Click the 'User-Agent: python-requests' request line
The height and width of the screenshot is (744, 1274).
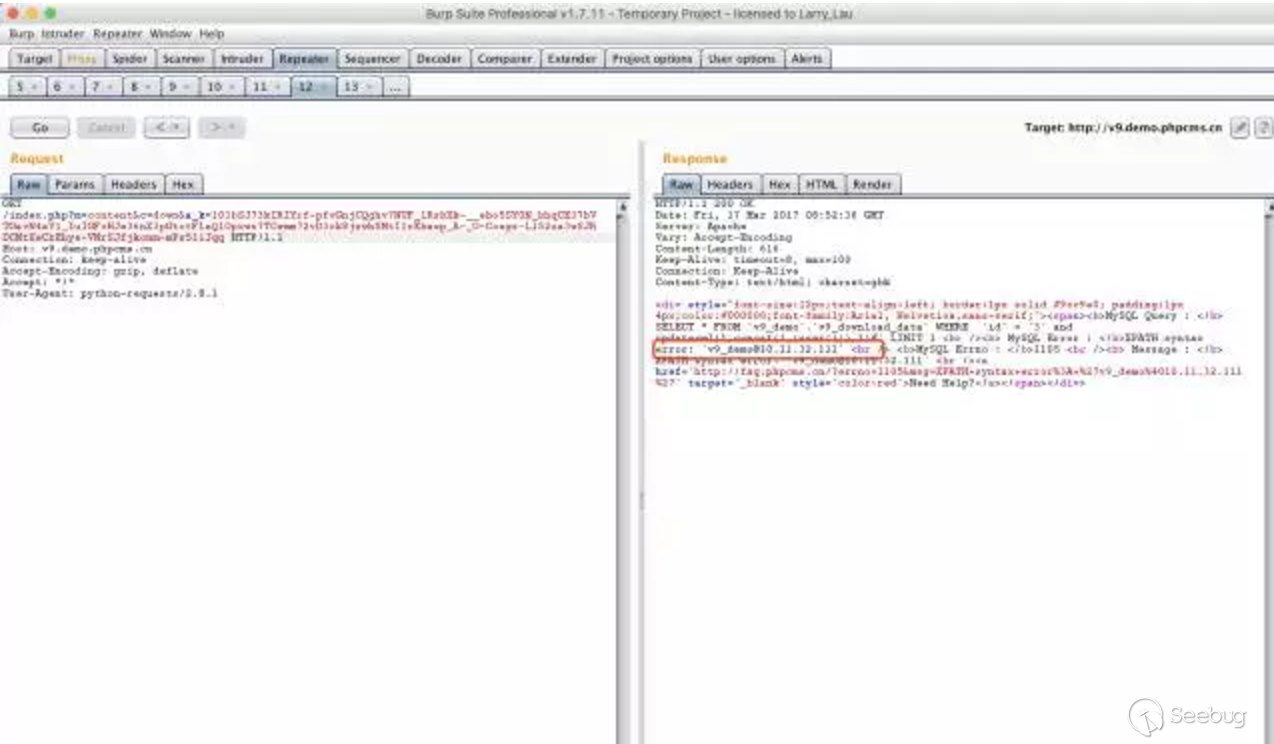pyautogui.click(x=110, y=293)
